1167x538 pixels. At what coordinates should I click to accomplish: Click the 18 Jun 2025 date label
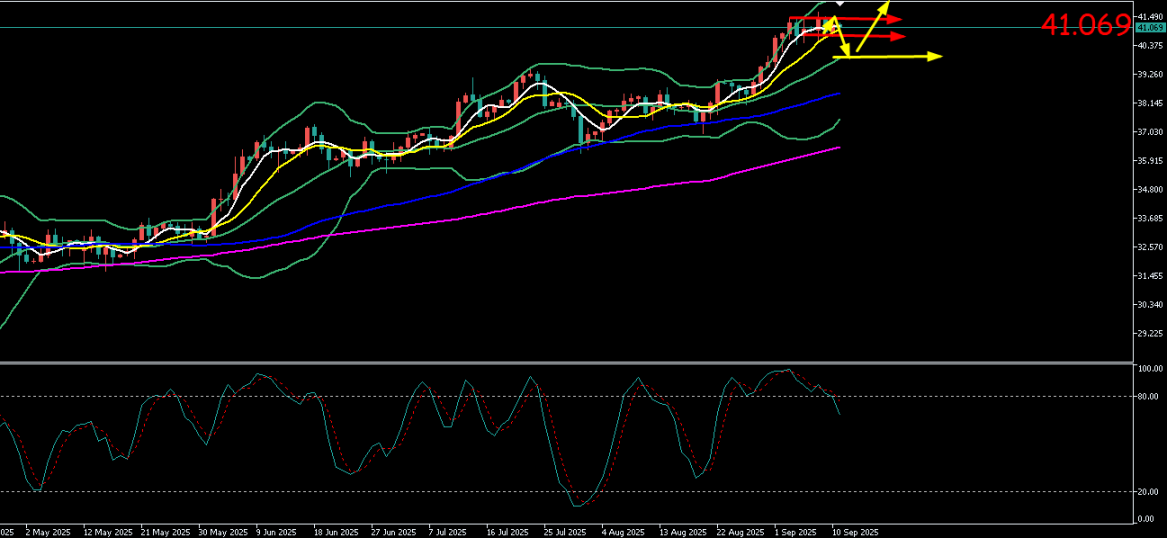335,533
